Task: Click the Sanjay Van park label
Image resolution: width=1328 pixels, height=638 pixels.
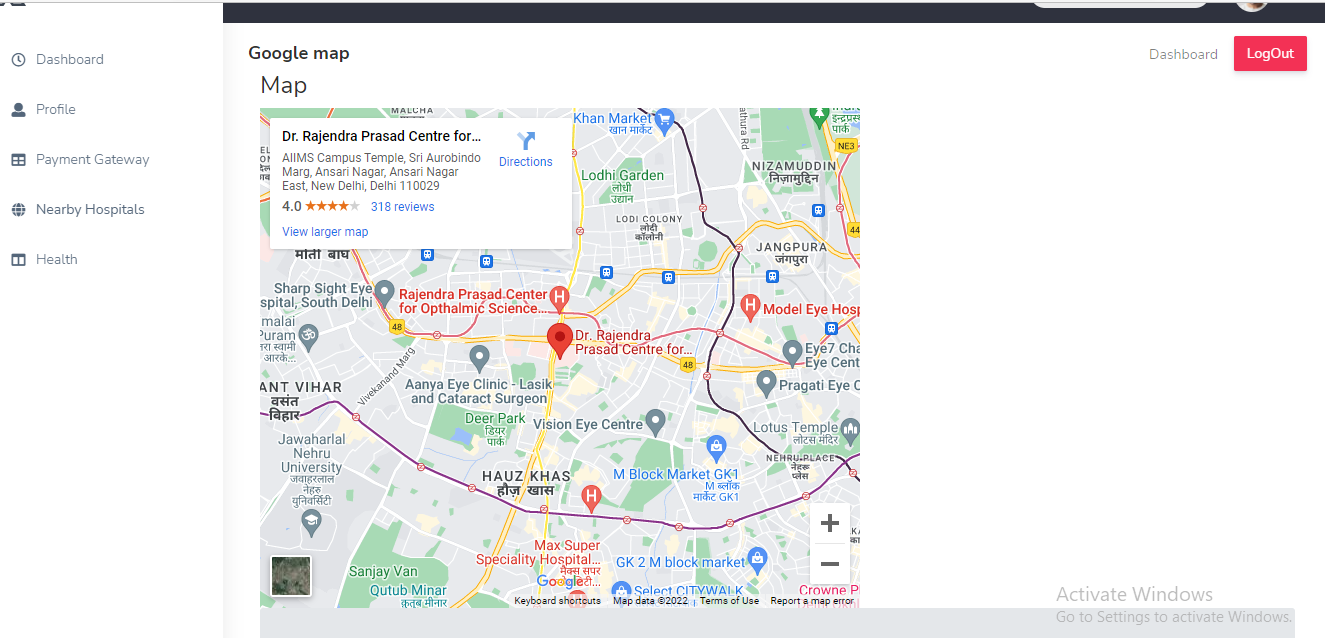Action: click(383, 571)
